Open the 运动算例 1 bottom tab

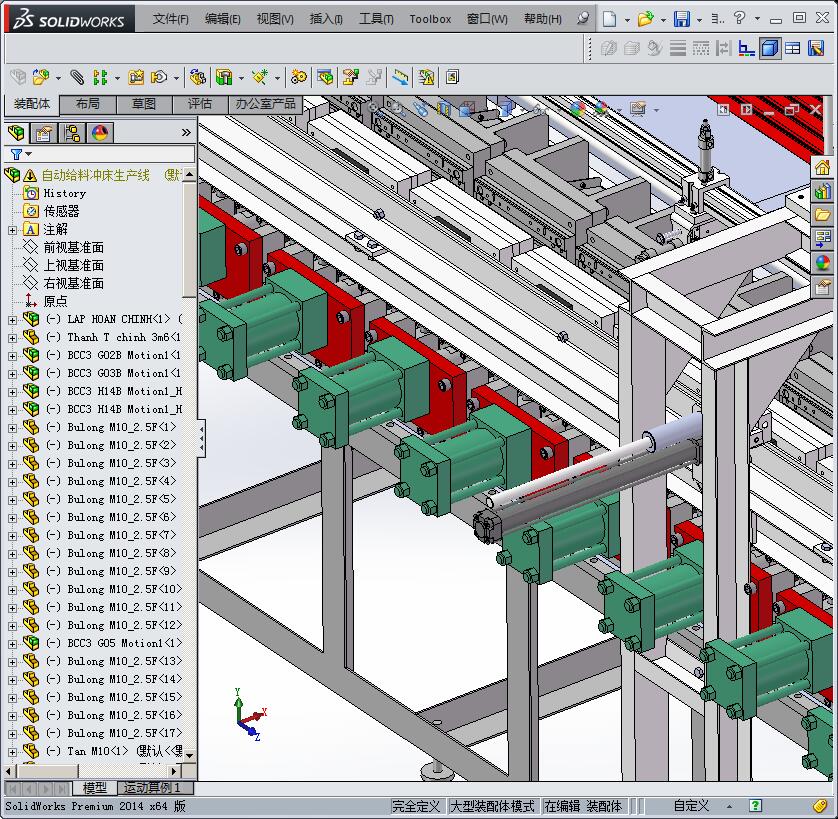pos(155,788)
